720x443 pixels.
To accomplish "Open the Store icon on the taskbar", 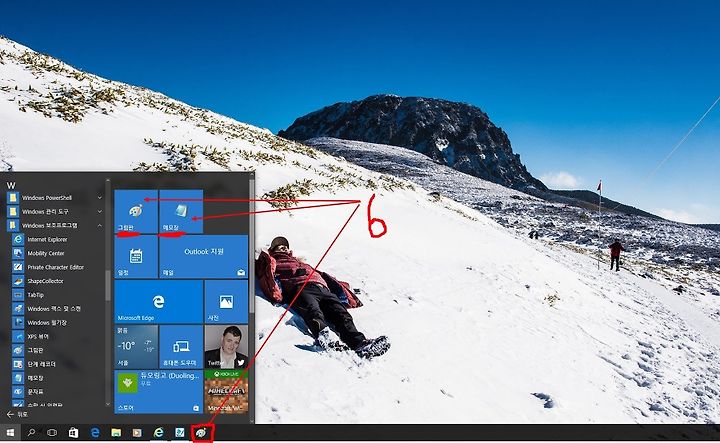I will pos(73,432).
